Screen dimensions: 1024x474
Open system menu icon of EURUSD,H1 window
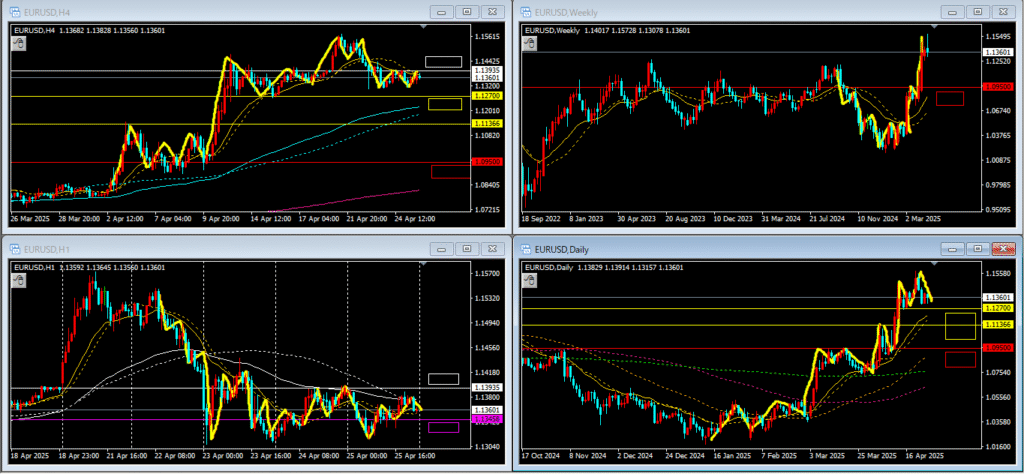pos(14,249)
